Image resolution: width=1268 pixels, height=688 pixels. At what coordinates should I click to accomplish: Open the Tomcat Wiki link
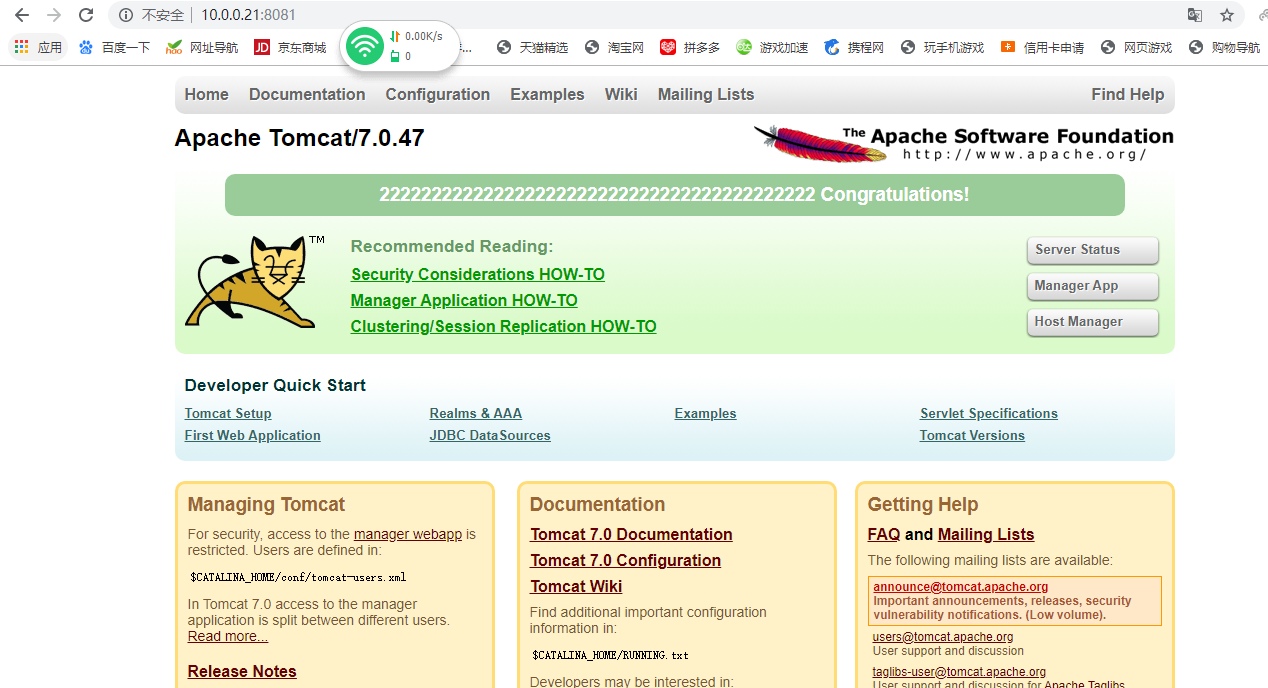[x=576, y=586]
